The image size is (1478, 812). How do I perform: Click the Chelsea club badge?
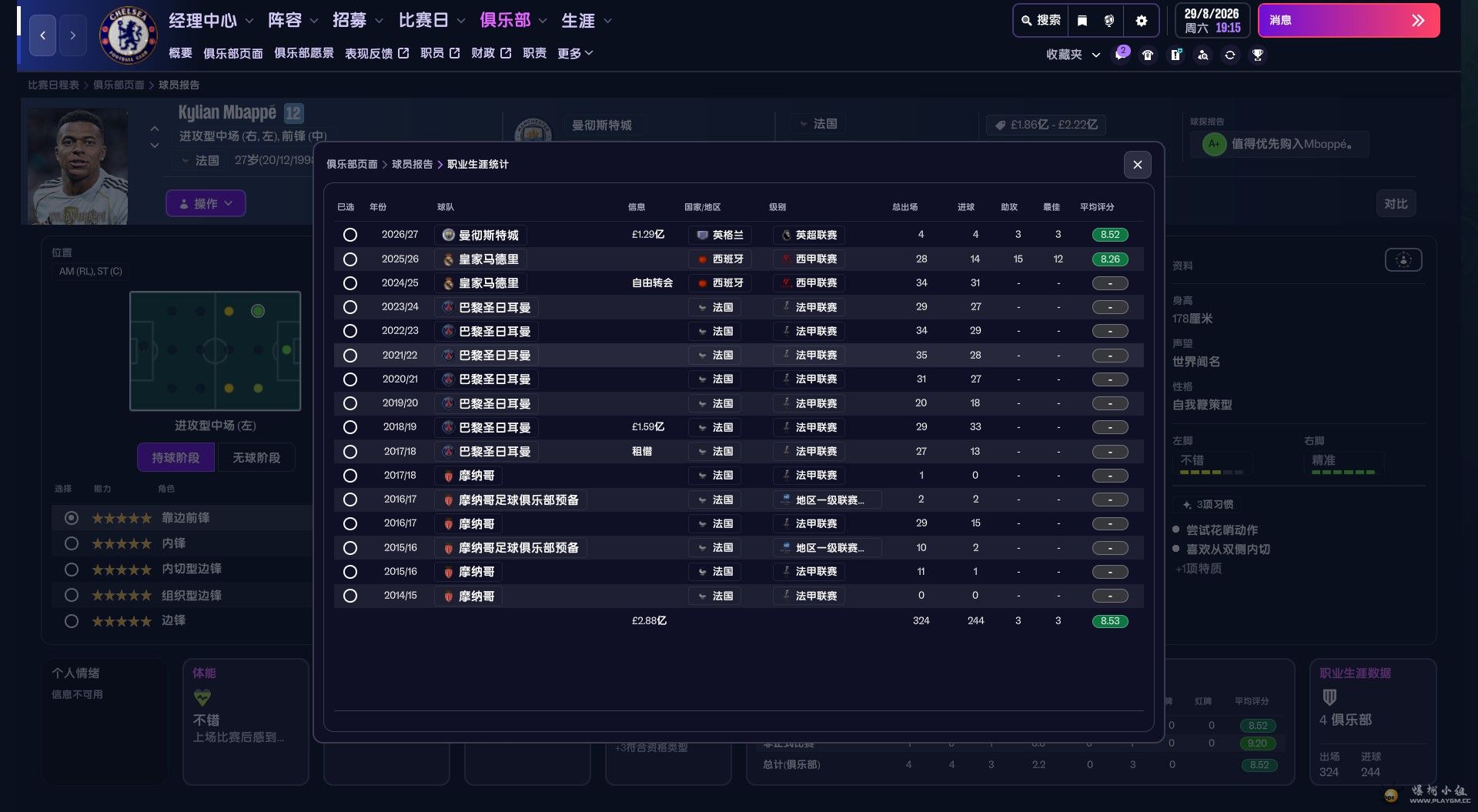(128, 35)
